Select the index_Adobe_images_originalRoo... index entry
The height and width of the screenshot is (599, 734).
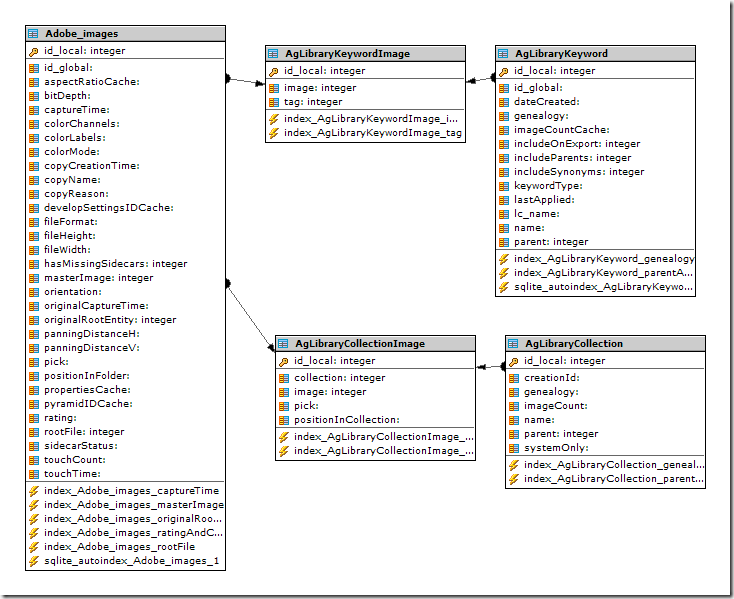[133, 519]
